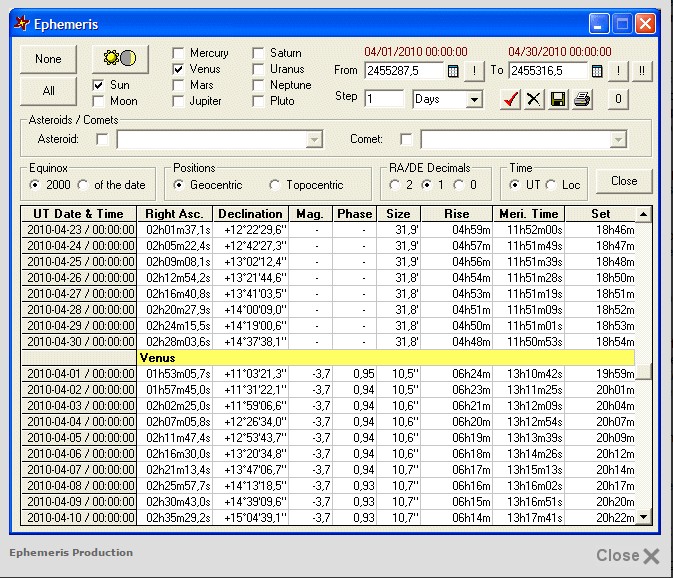Click the Set column header
Screen dimensions: 673x578
[x=600, y=214]
